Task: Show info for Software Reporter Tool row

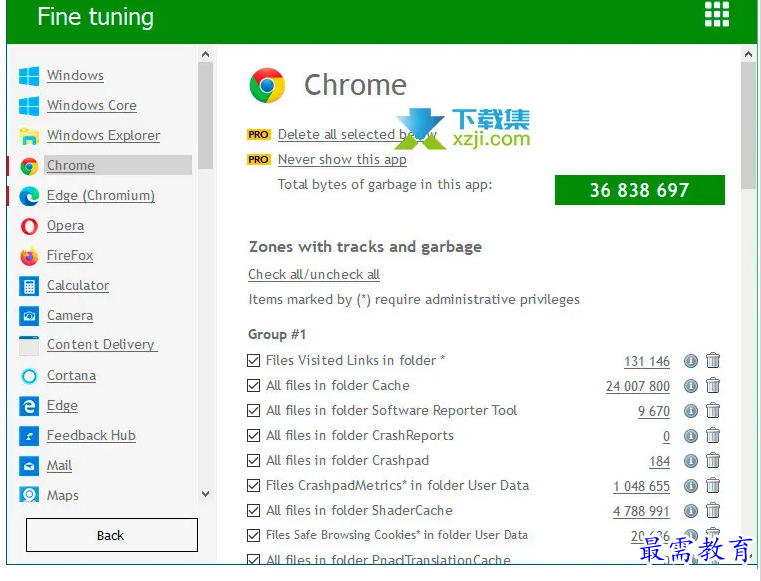Action: click(691, 411)
